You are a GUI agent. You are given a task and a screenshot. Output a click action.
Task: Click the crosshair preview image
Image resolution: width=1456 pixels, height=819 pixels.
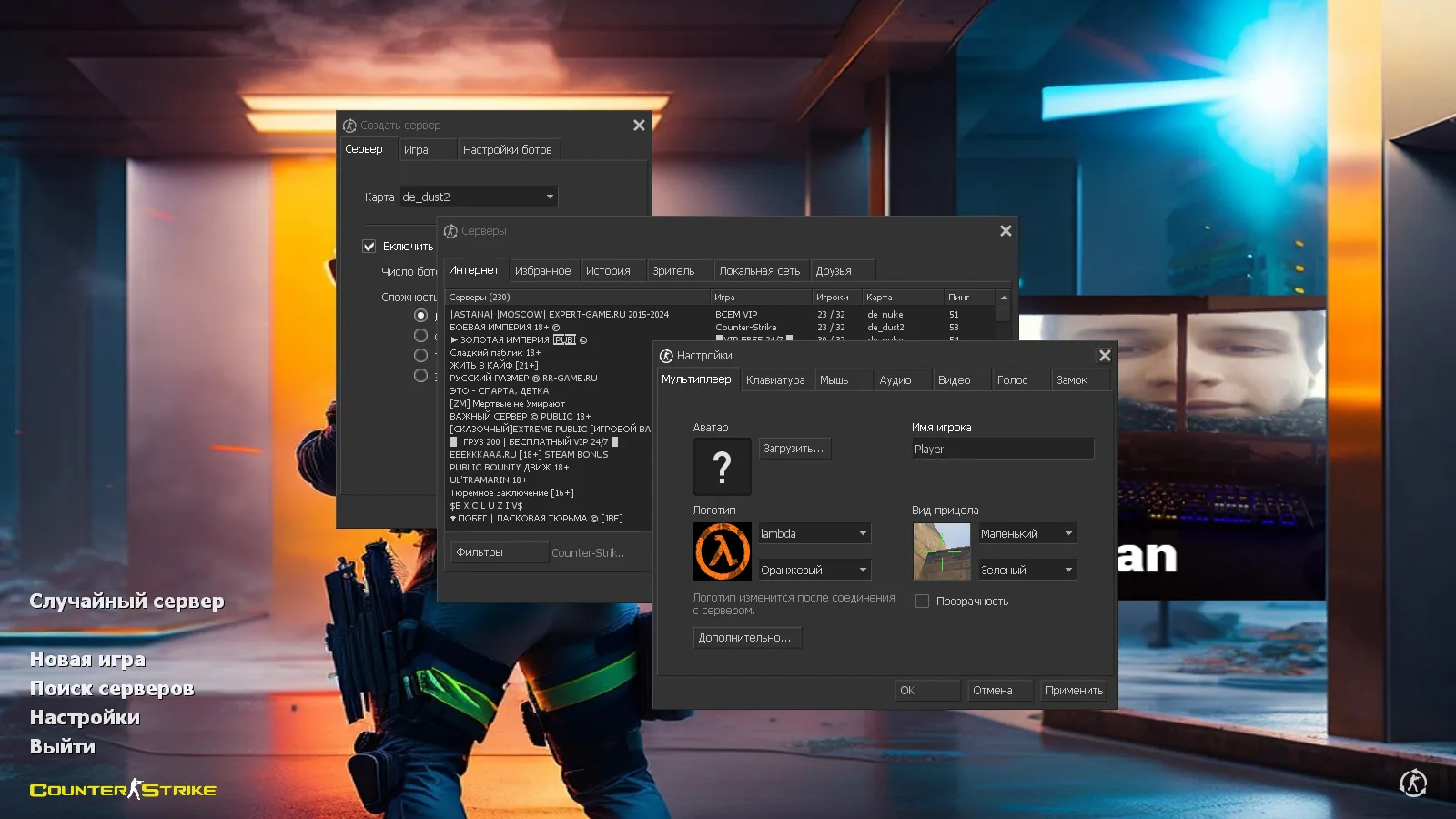(x=941, y=551)
